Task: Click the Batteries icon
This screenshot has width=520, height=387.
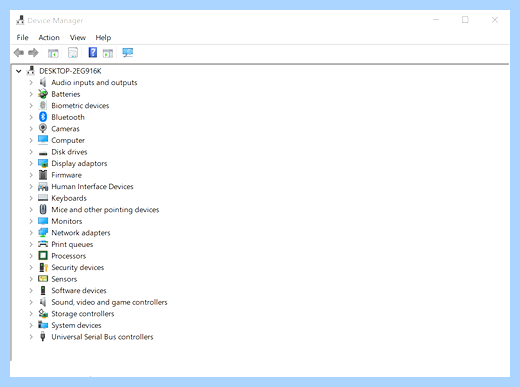Action: (x=43, y=94)
